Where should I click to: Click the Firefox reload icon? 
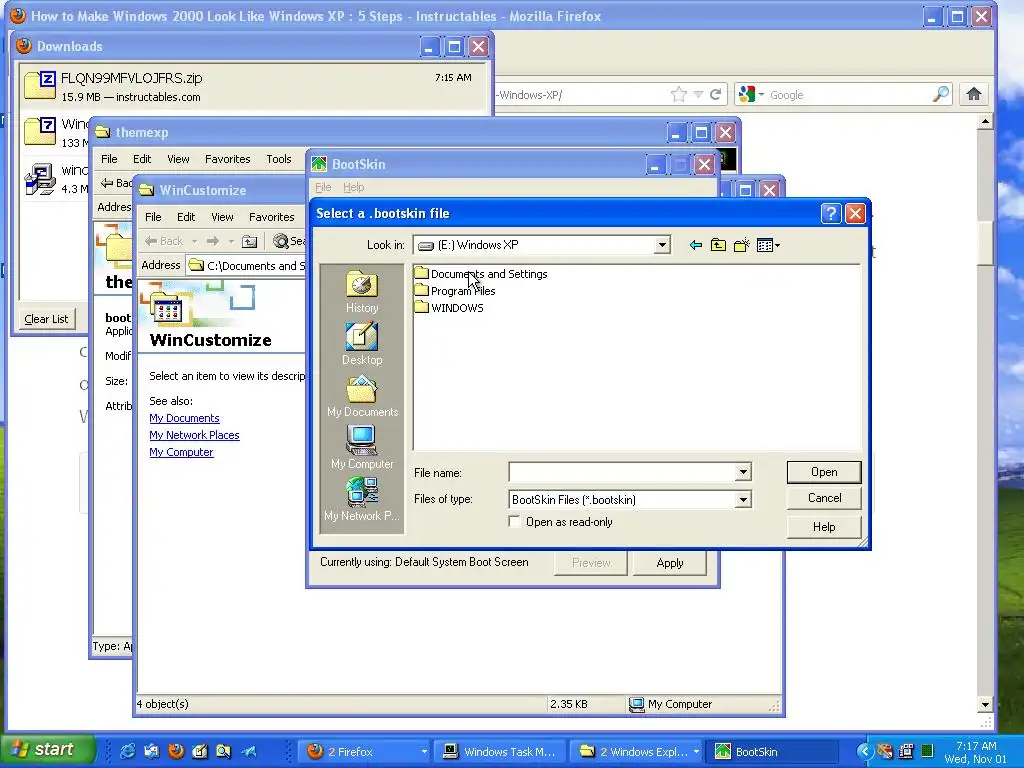click(716, 95)
